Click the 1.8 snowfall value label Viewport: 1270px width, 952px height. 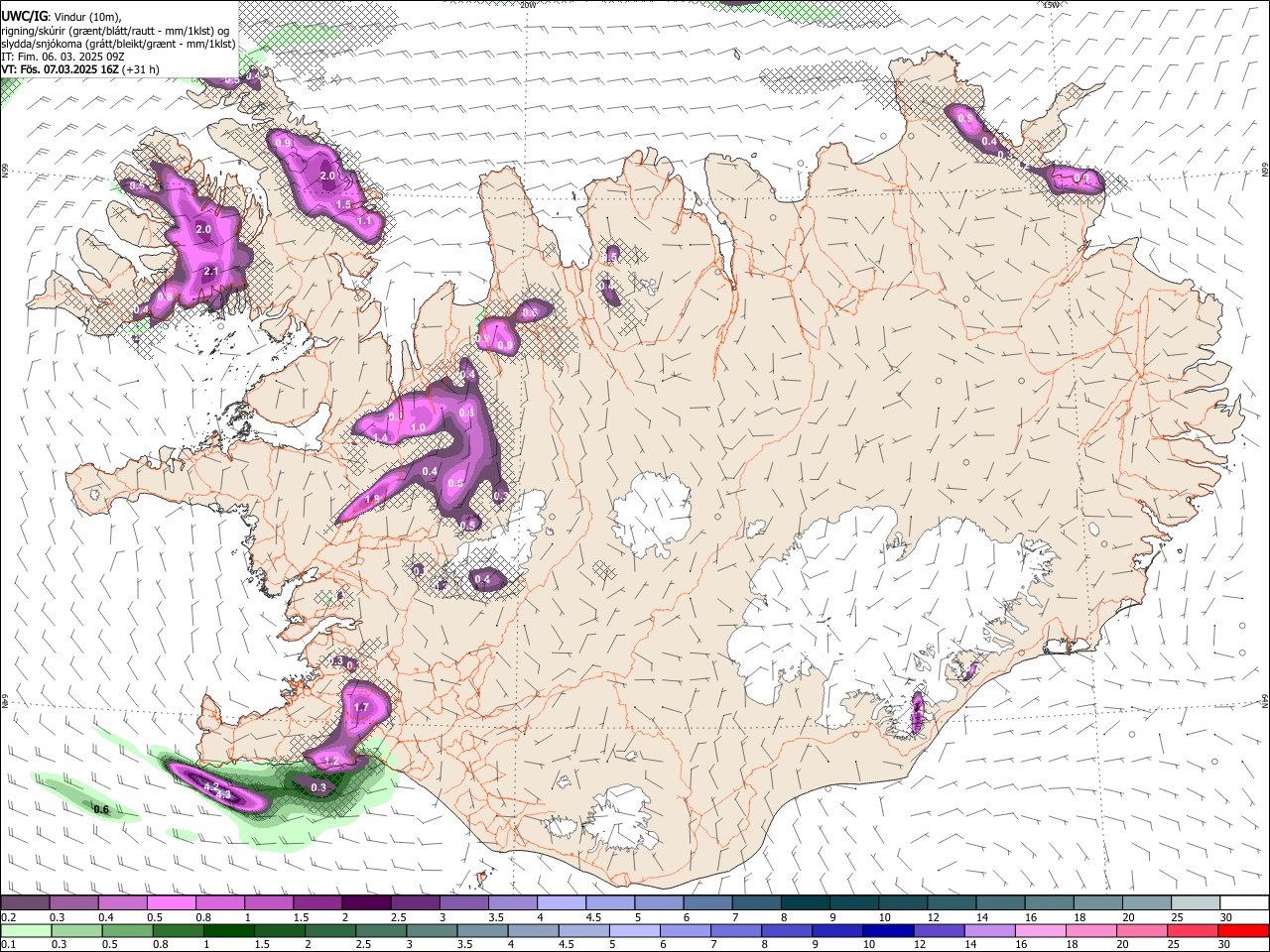[373, 499]
